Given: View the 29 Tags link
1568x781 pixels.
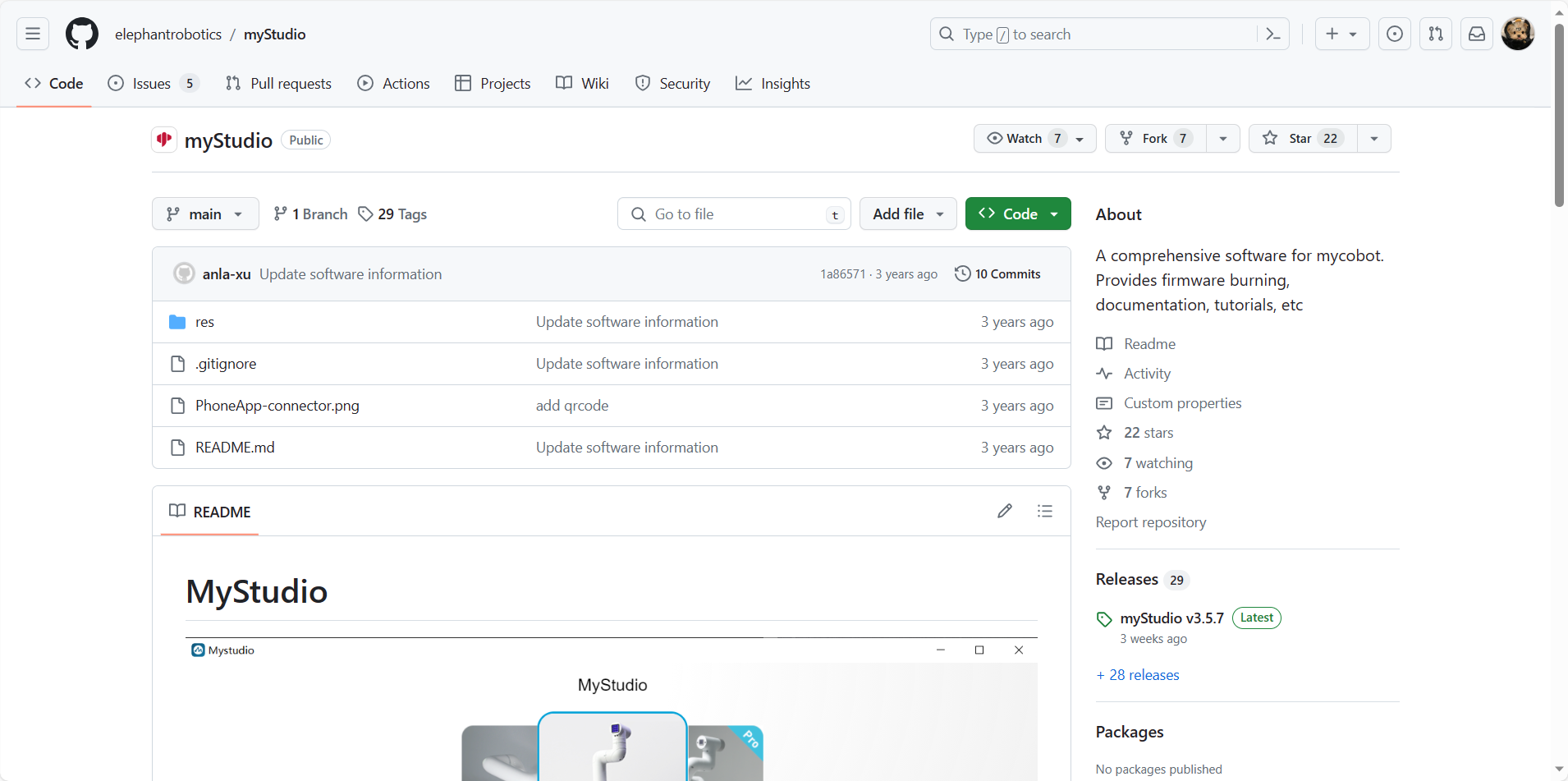Looking at the screenshot, I should click(392, 214).
